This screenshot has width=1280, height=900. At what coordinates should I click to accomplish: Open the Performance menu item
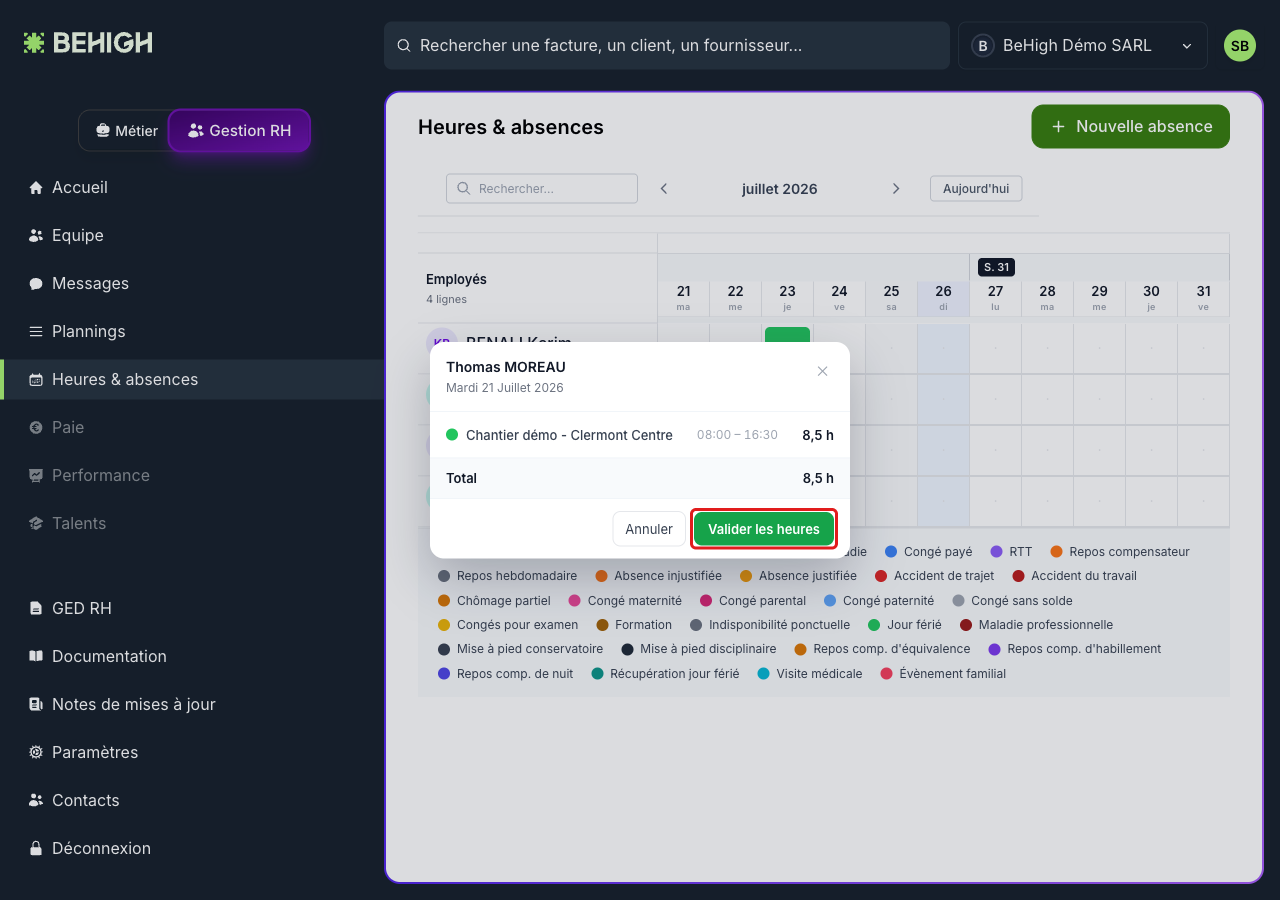tap(192, 476)
